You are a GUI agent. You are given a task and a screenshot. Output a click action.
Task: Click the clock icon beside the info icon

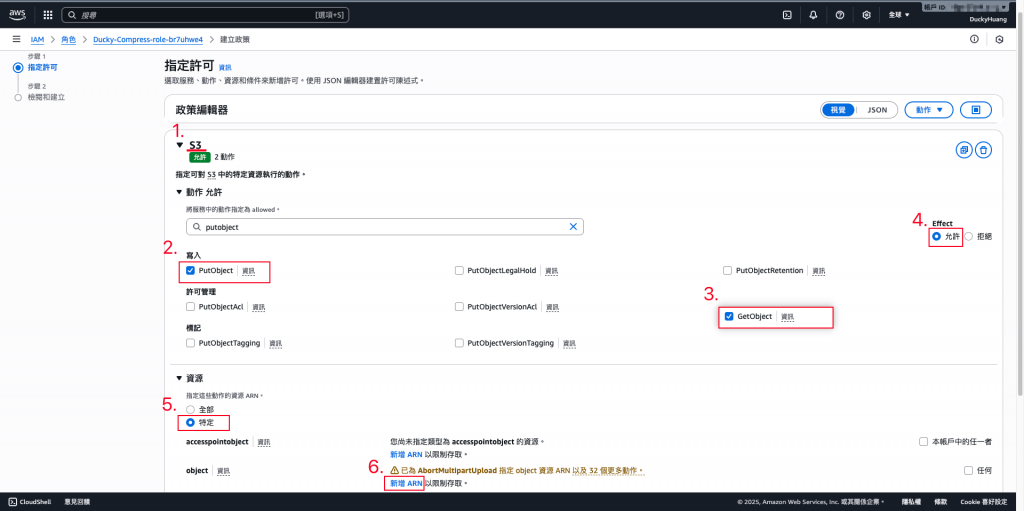pyautogui.click(x=999, y=39)
